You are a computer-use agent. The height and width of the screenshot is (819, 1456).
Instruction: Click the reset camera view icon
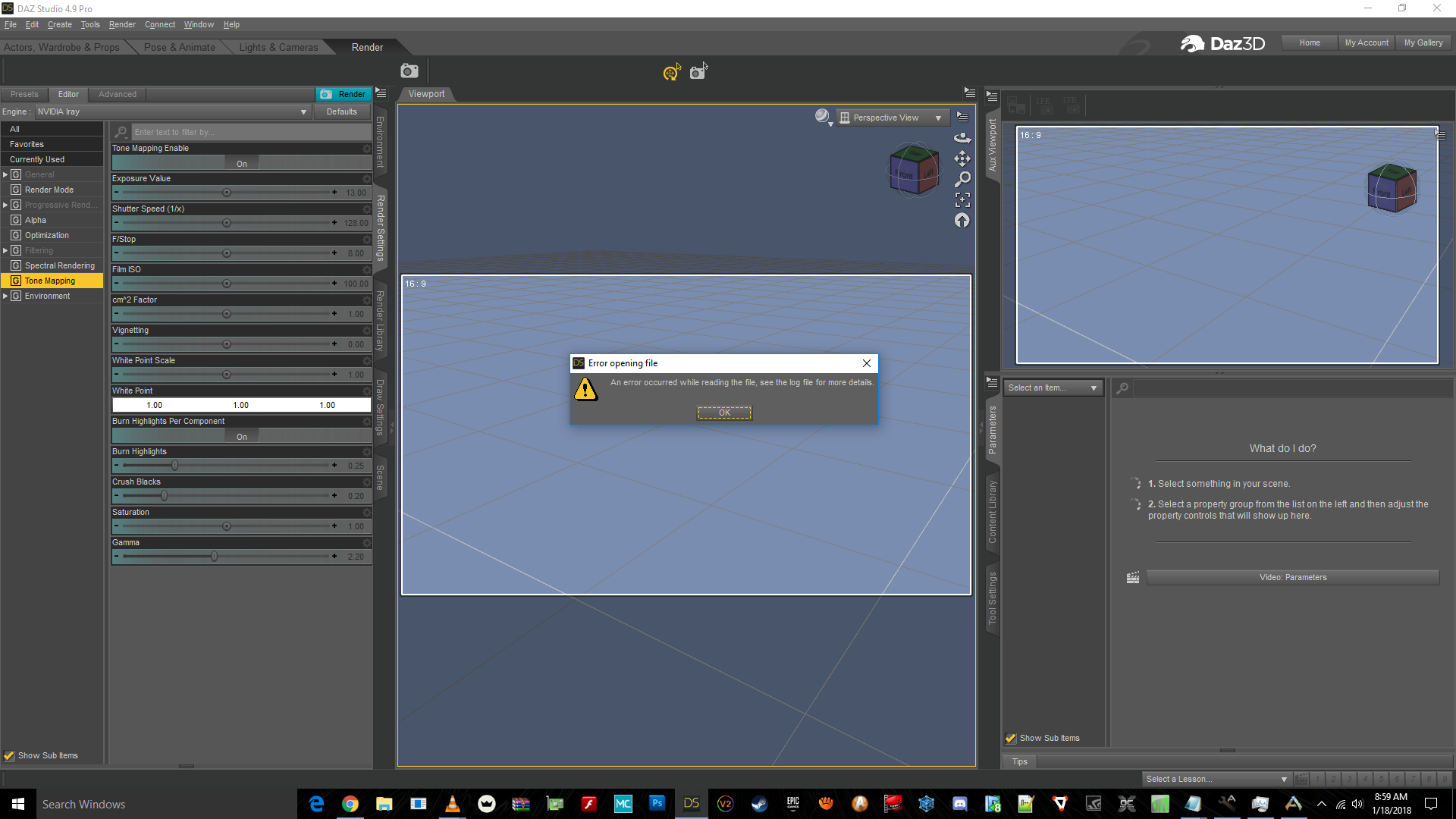tap(962, 221)
